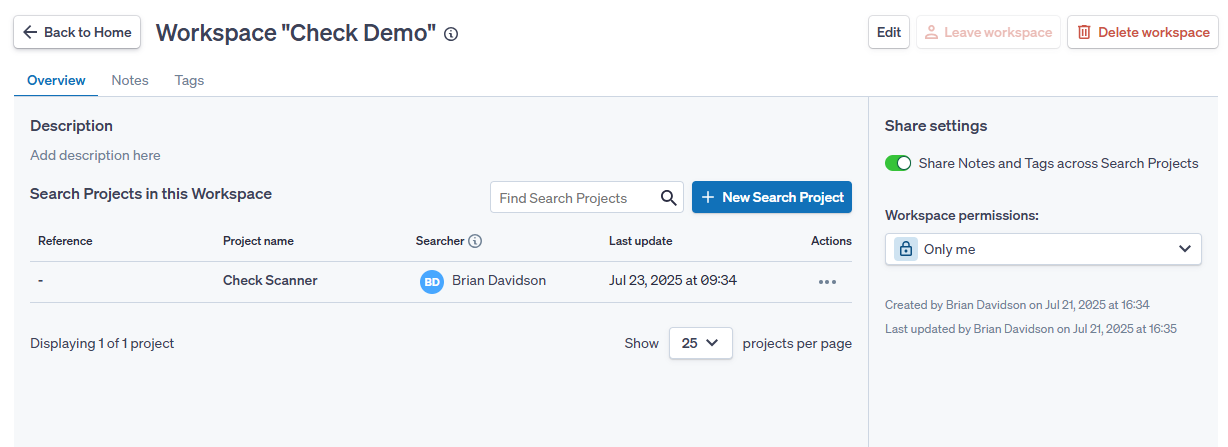
Task: Create a New Search Project
Action: [x=772, y=197]
